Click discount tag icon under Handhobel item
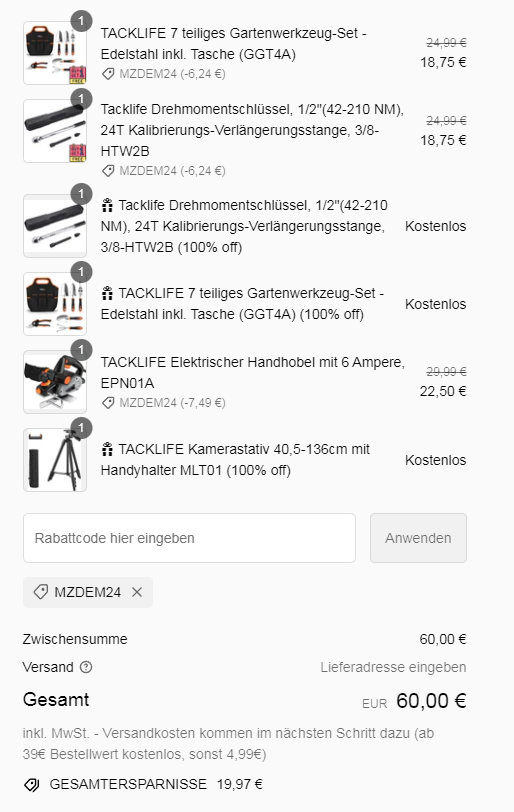 pos(108,402)
